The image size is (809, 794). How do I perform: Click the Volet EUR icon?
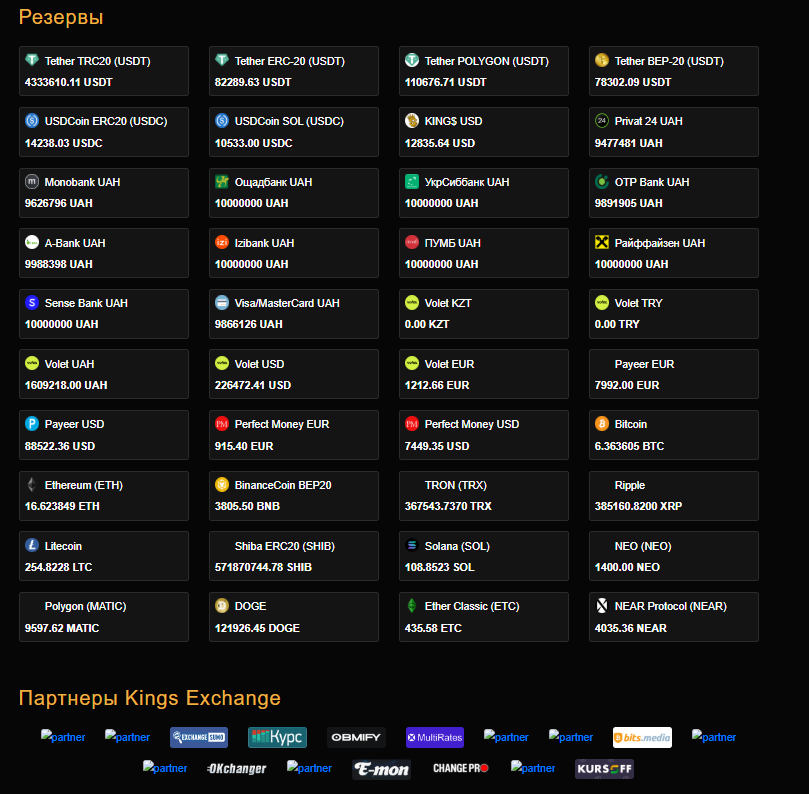(x=412, y=363)
